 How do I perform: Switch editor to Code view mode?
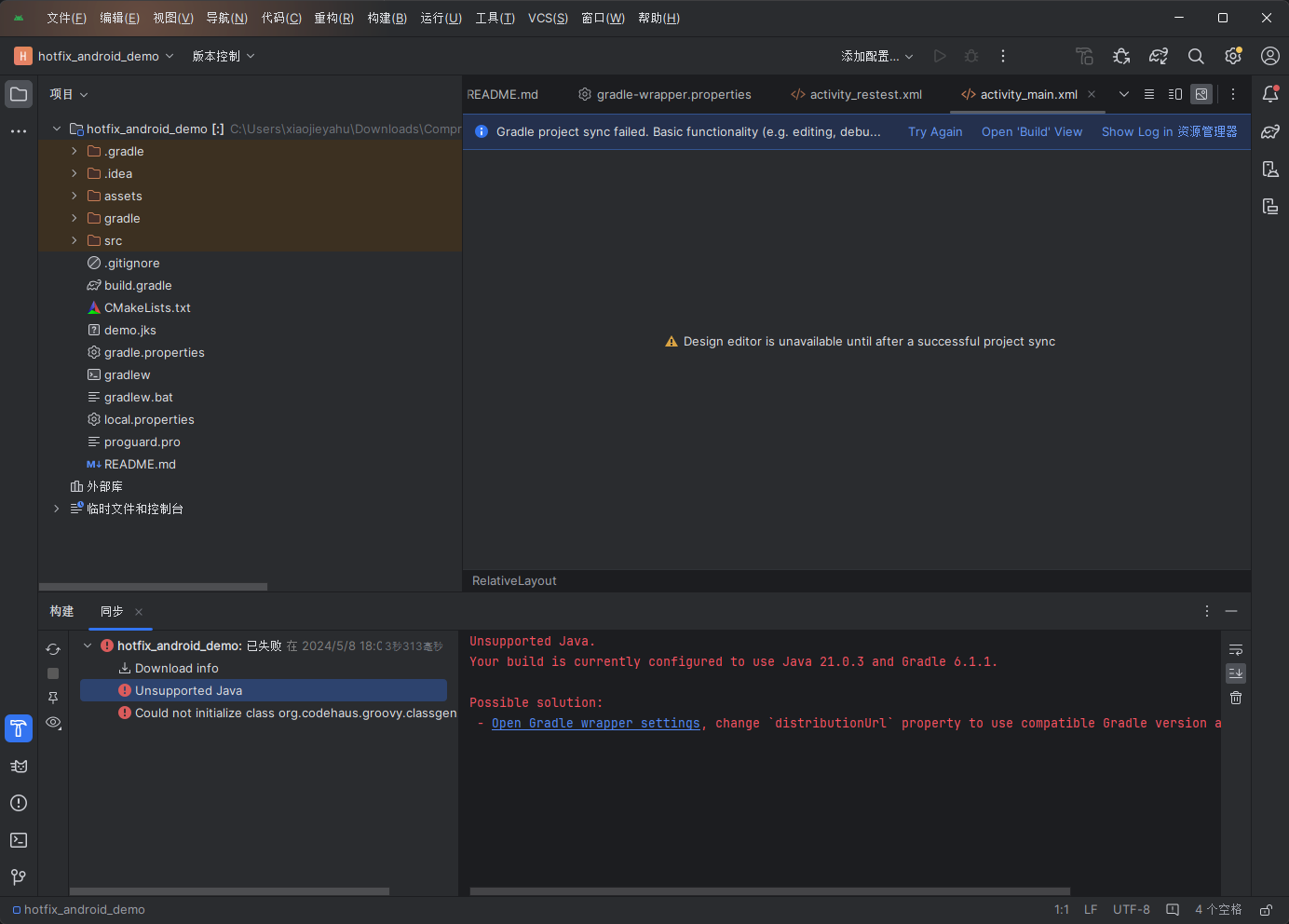coord(1149,94)
